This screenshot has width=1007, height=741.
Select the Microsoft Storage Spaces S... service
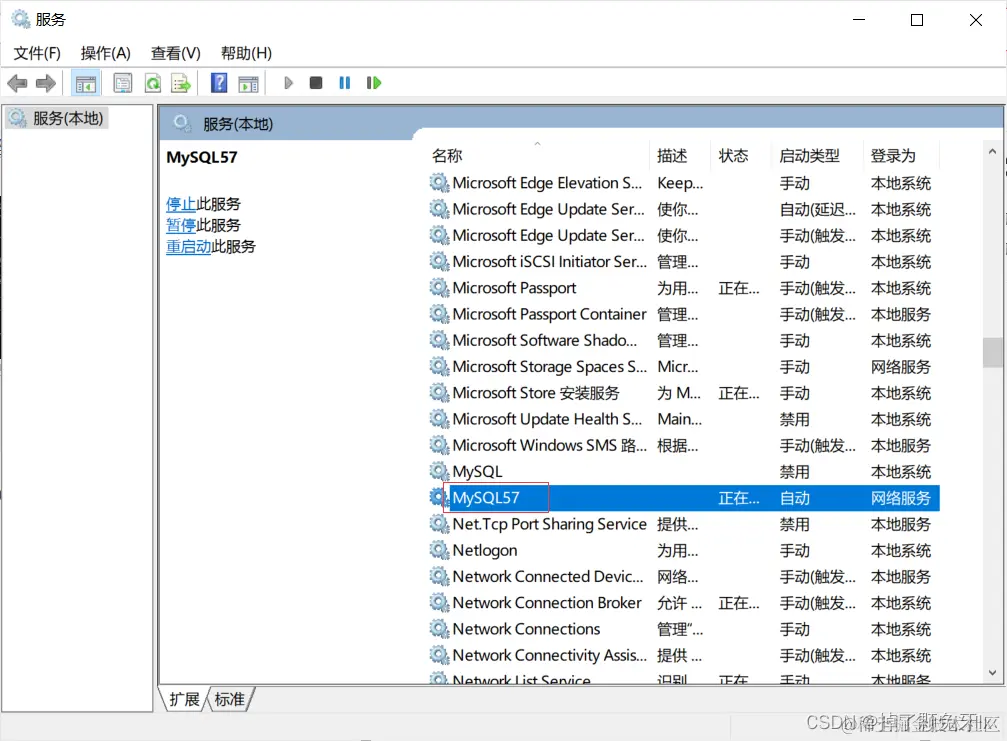[x=550, y=367]
